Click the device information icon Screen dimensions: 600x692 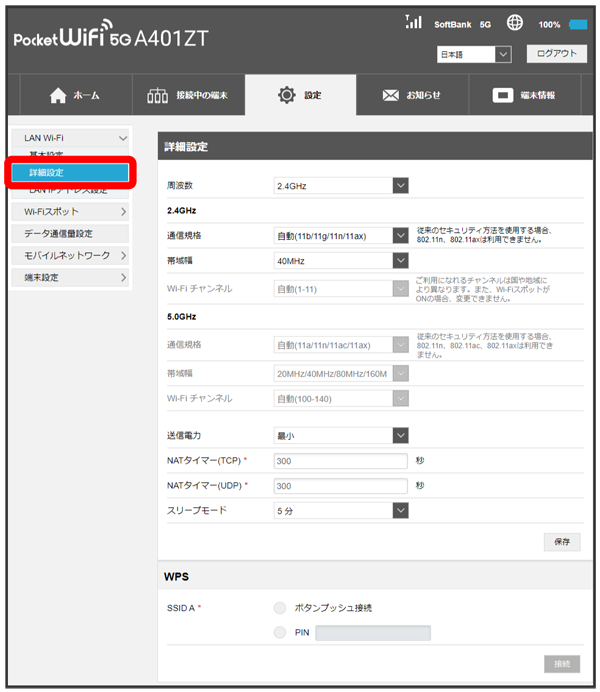coord(504,96)
